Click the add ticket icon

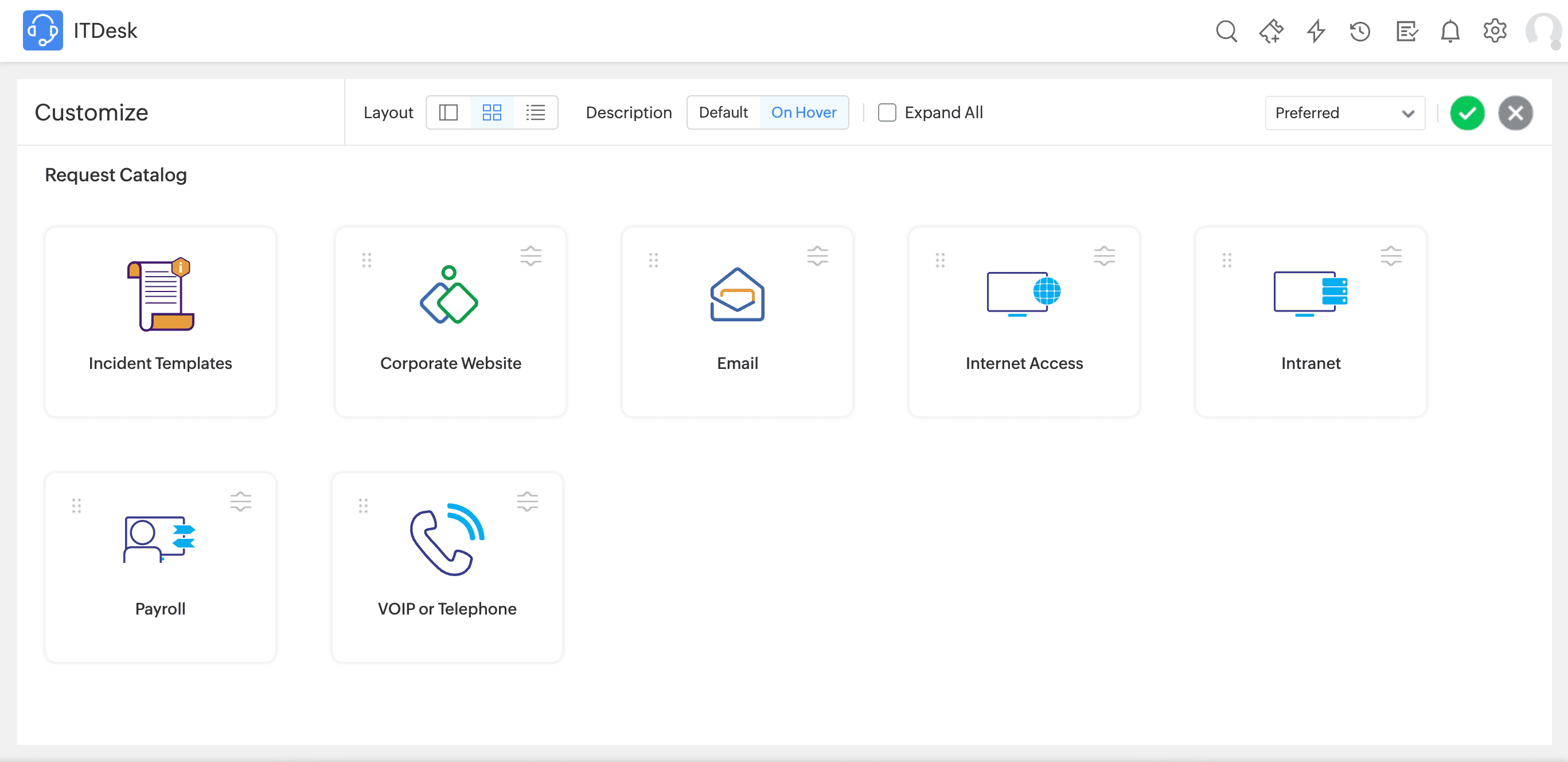(1271, 30)
